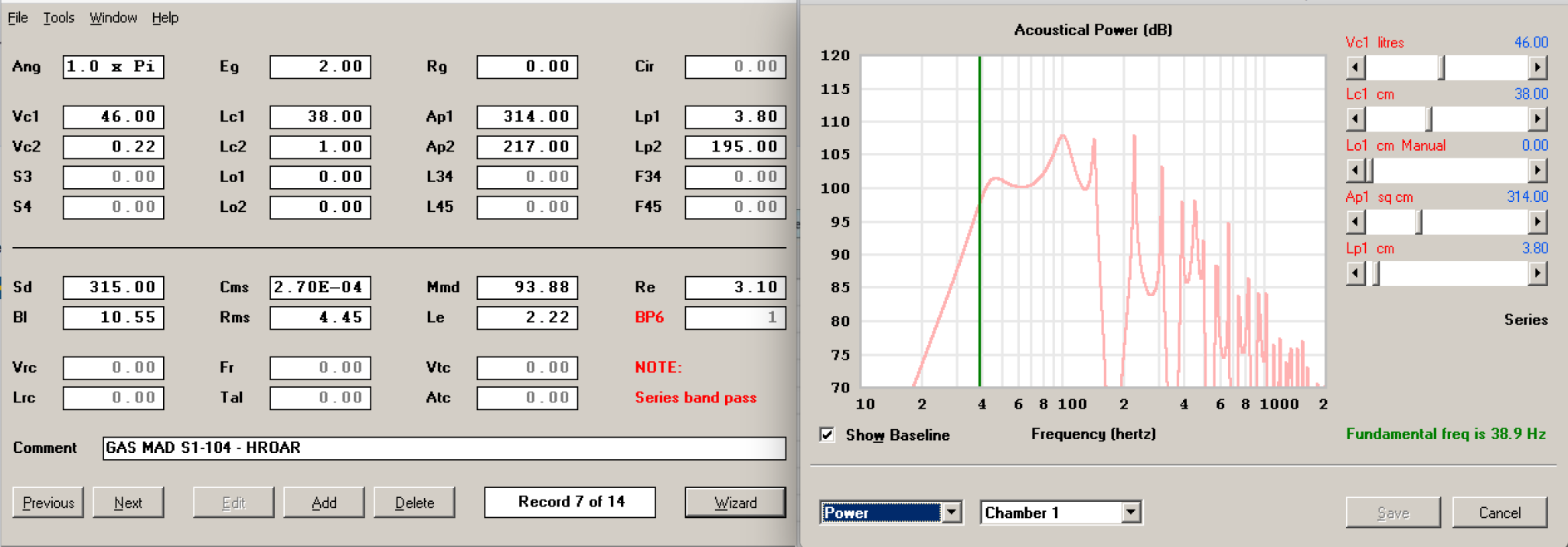
Task: Click the Comment field with GAS MAD S1-104
Action: tap(444, 448)
